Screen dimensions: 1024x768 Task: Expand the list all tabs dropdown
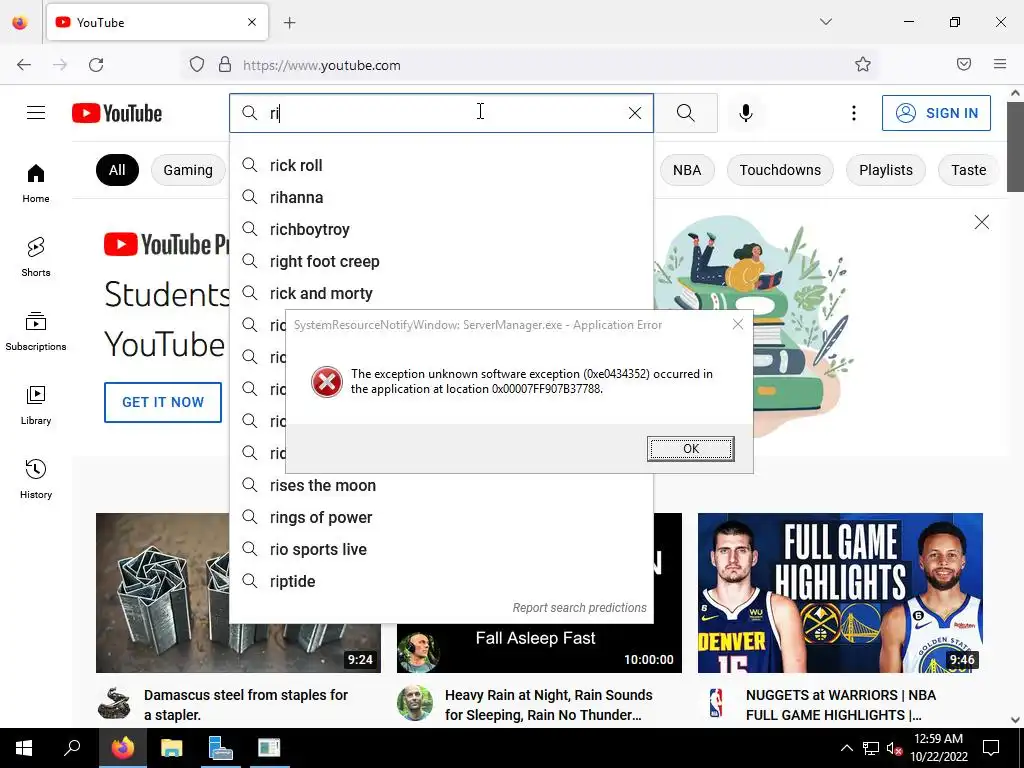(825, 22)
